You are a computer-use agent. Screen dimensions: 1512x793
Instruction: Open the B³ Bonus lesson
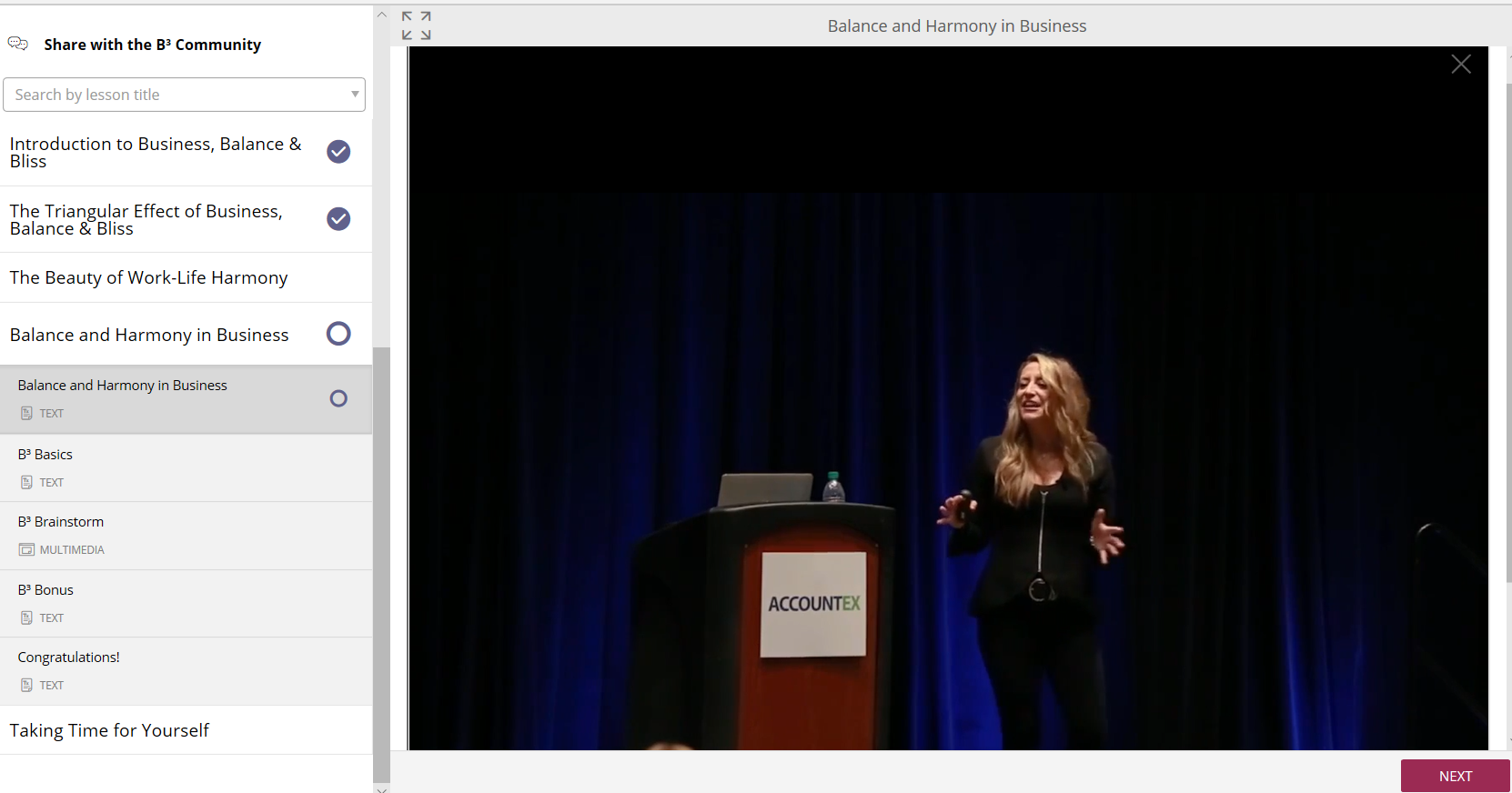[x=186, y=603]
